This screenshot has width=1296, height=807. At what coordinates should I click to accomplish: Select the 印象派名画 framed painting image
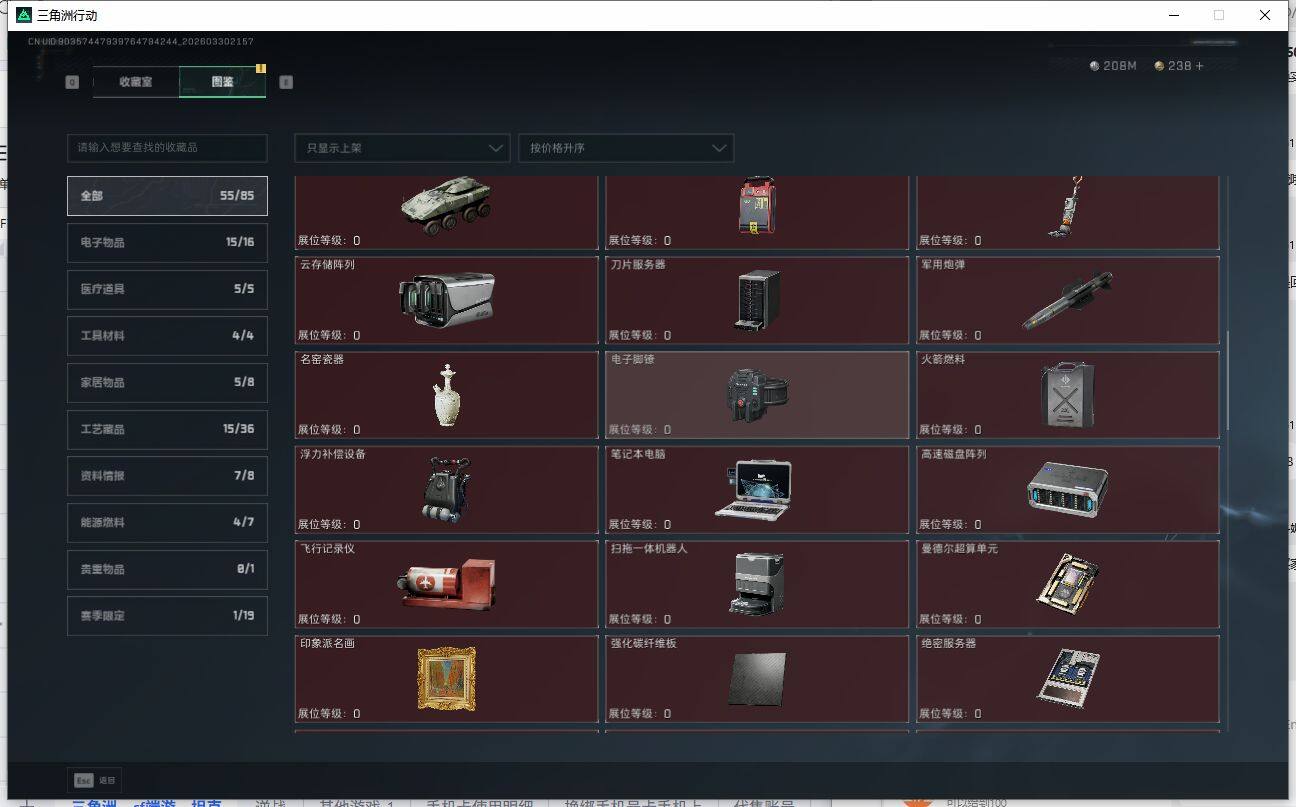click(446, 679)
